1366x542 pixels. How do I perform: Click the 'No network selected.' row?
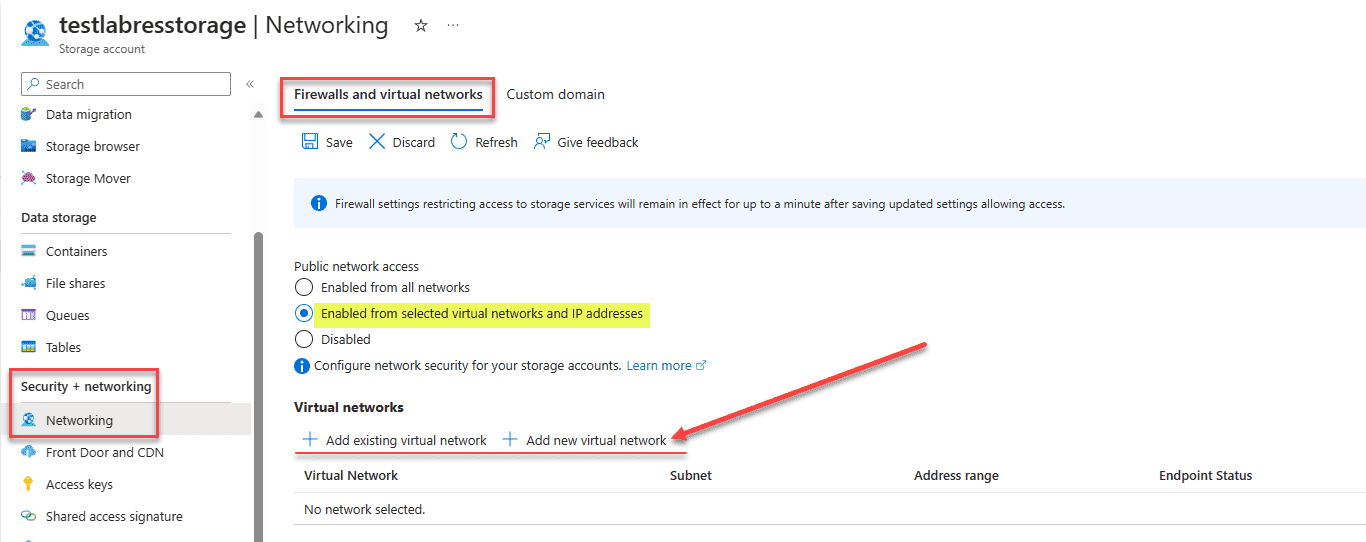830,509
